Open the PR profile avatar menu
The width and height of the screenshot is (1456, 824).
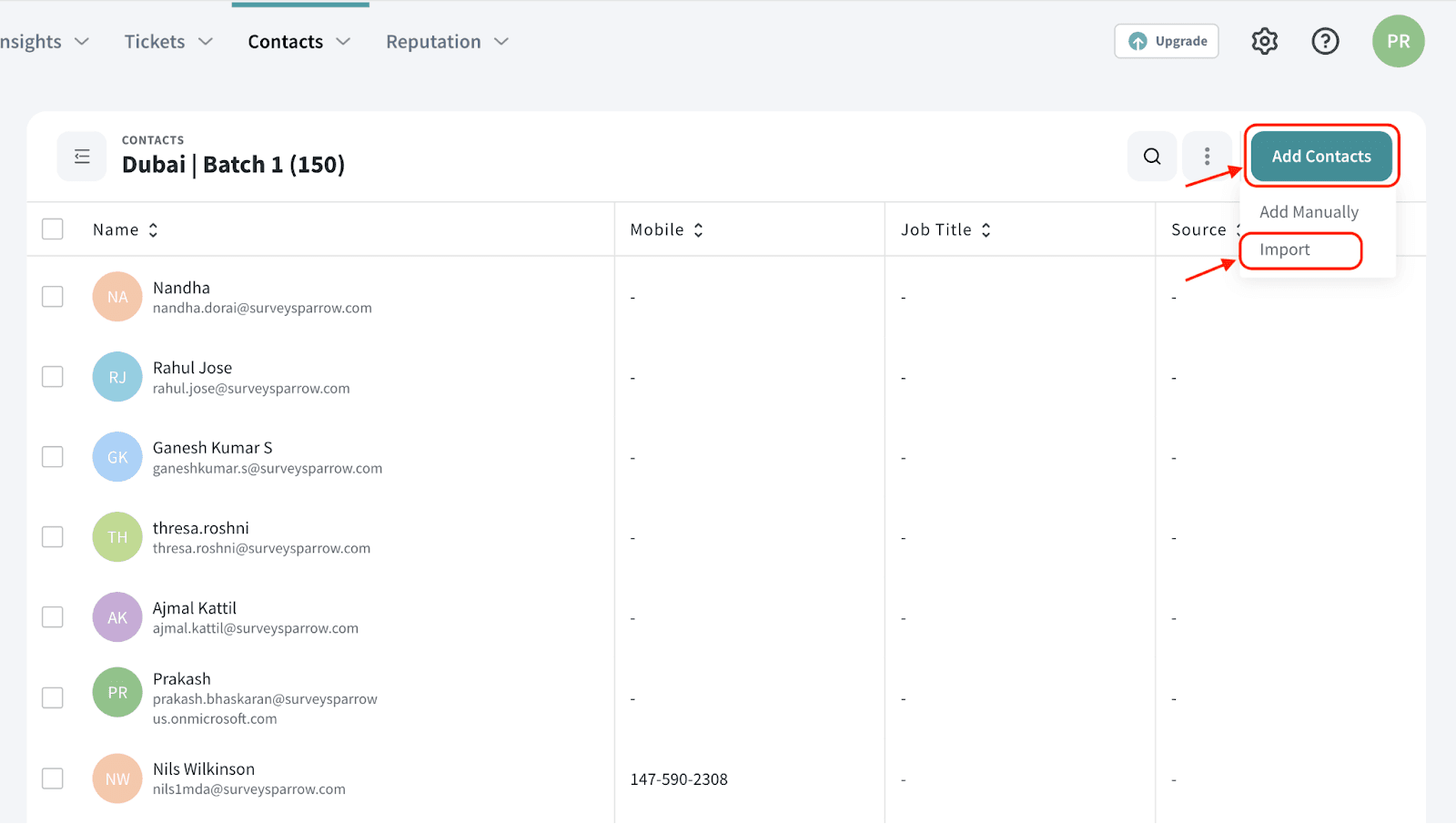click(1398, 41)
